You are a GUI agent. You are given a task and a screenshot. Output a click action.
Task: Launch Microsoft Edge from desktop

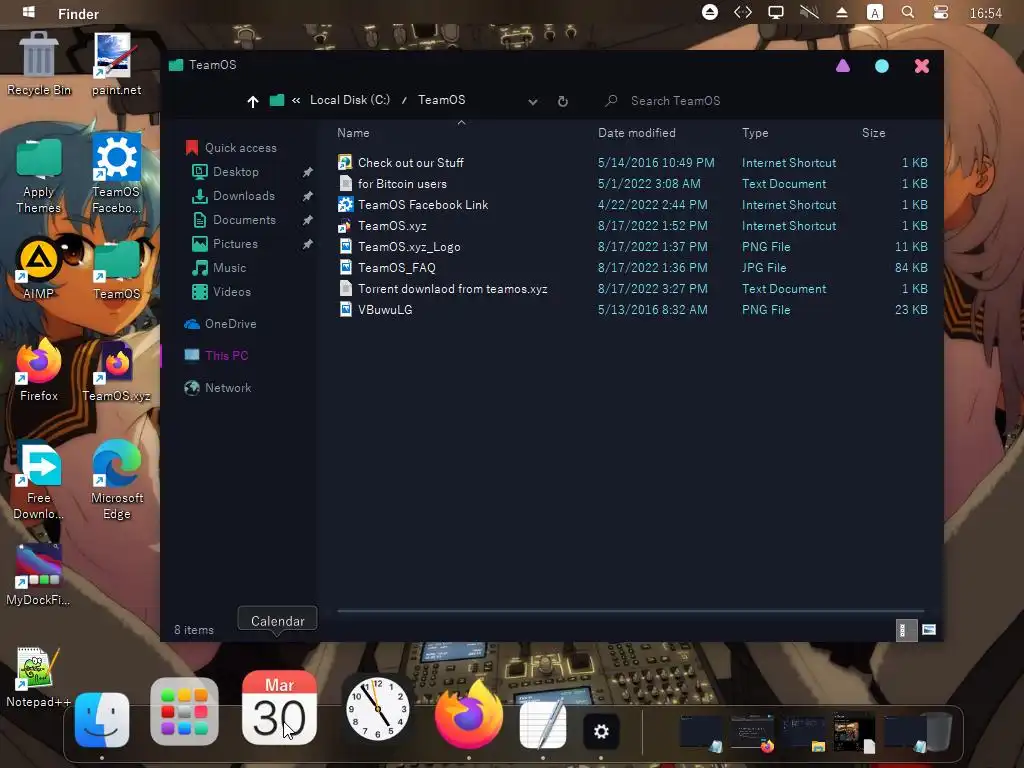click(116, 480)
